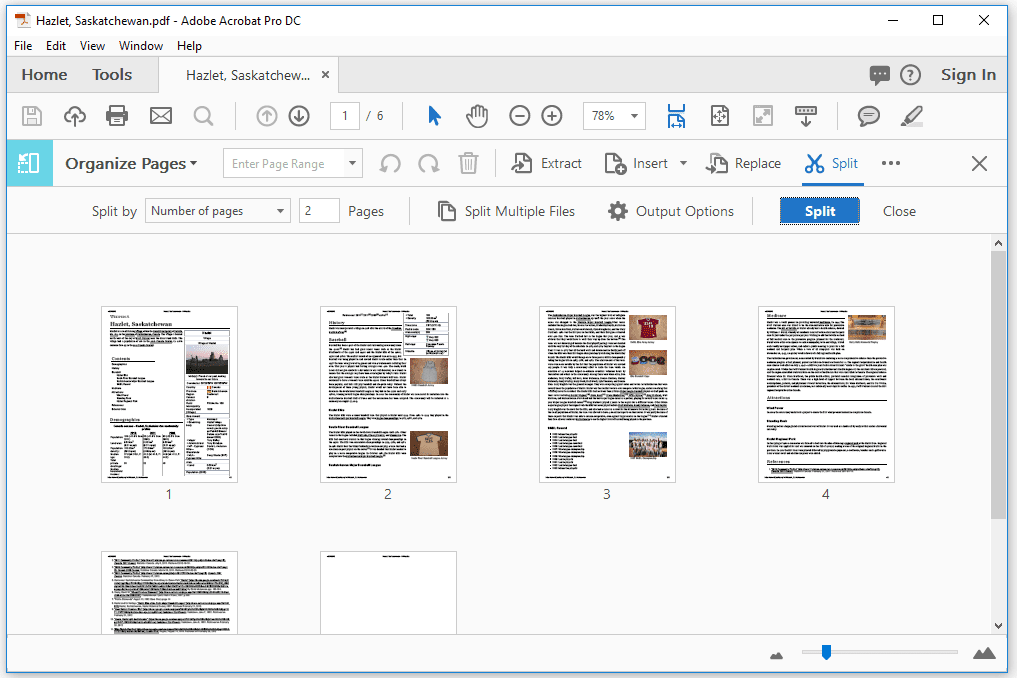
Task: Delete selected pages using the trash icon
Action: coord(468,163)
